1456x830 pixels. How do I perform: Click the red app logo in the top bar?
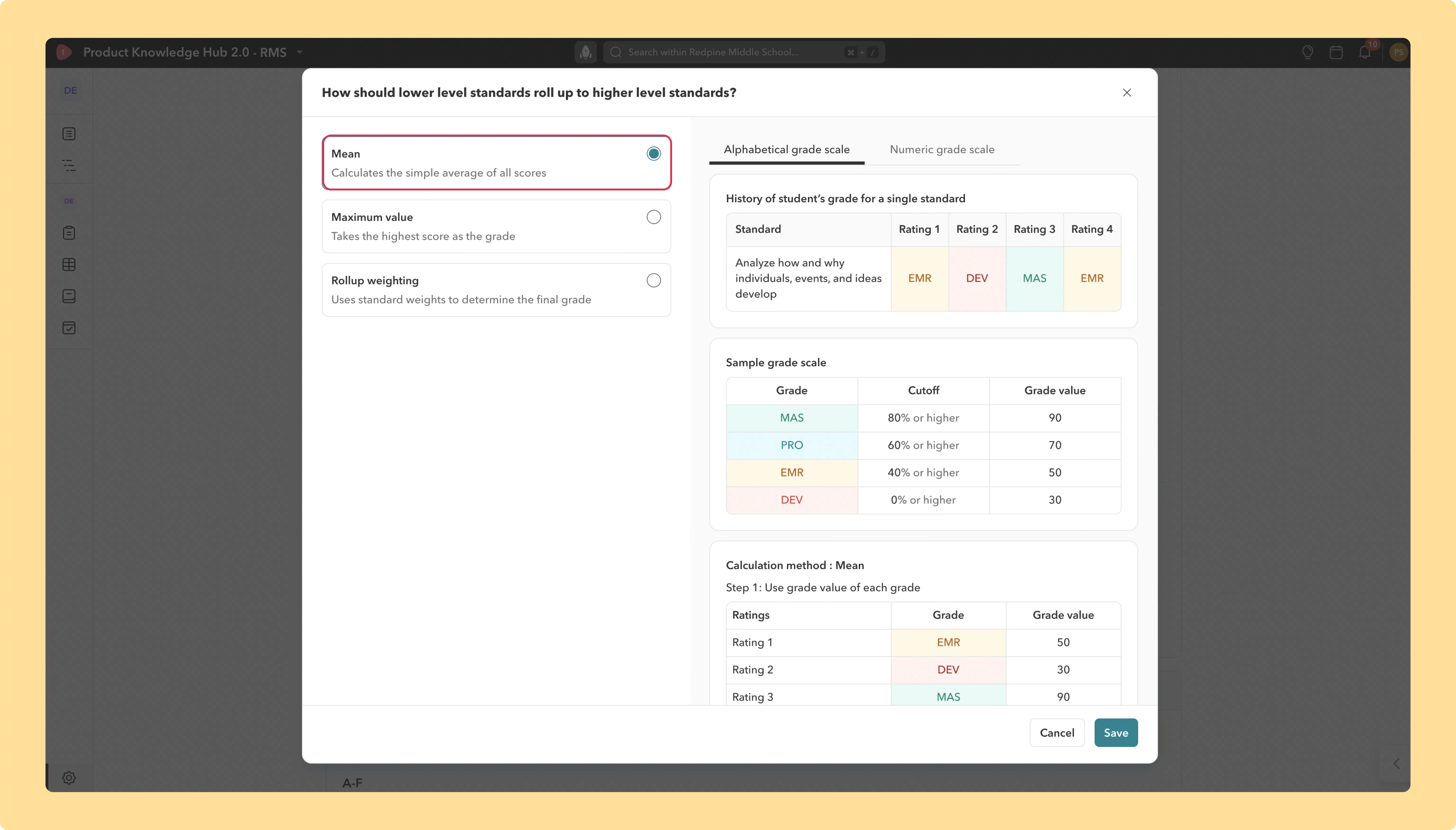pos(64,52)
